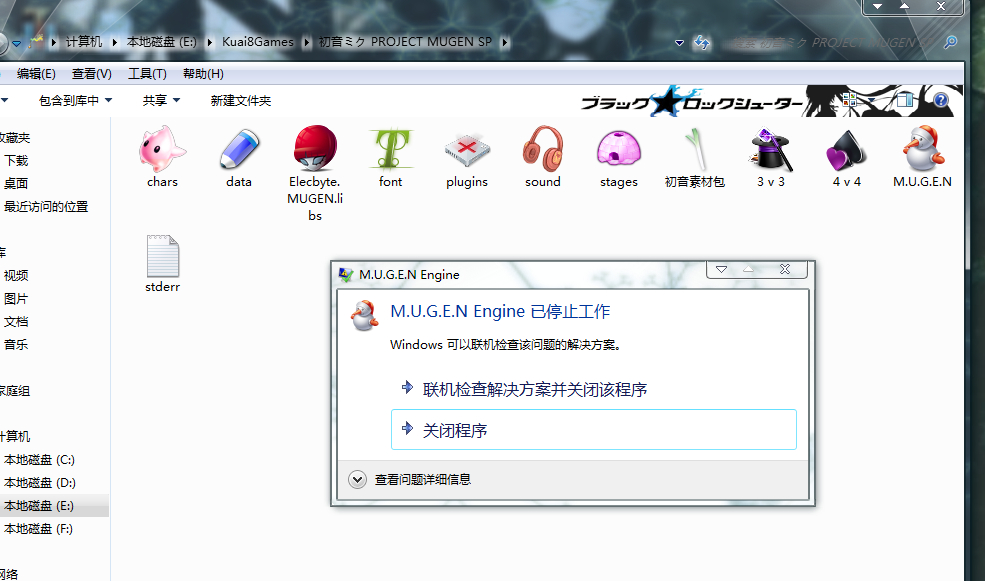Image resolution: width=985 pixels, height=581 pixels.
Task: Open 文档 library in sidebar
Action: [16, 322]
